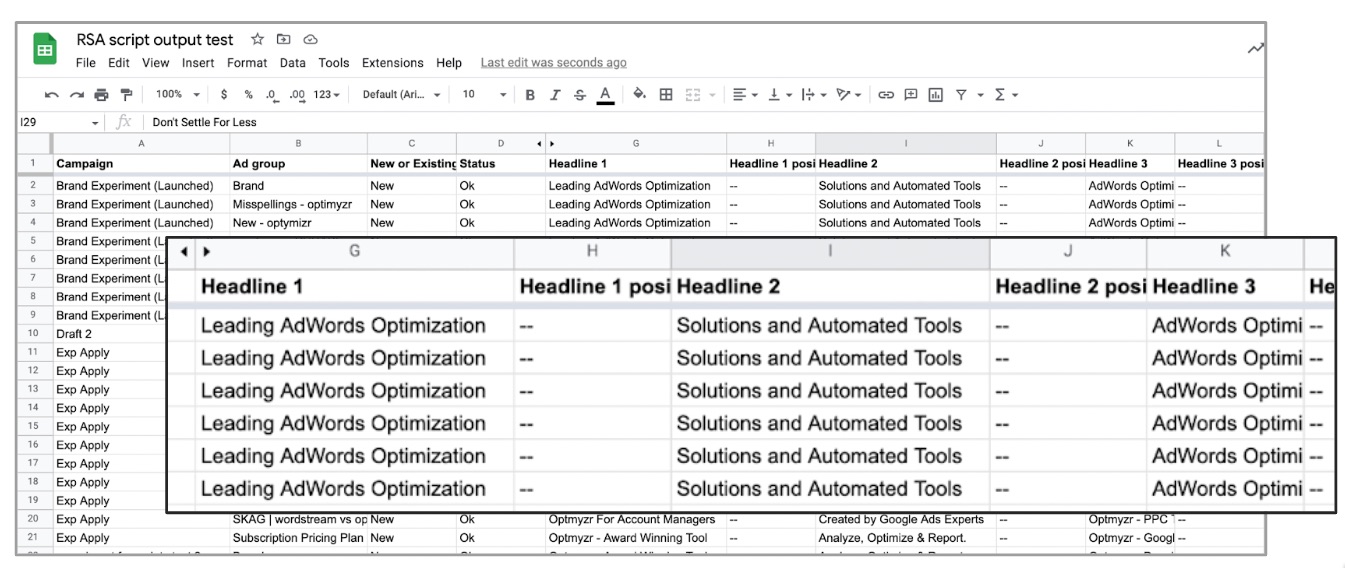Open the activity trend icon at top right

(x=1256, y=48)
